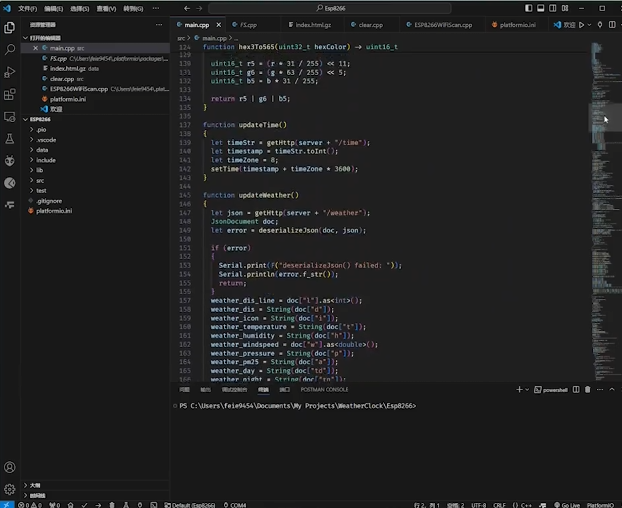
Task: Open the PlatformIO alien icon panel
Action: pos(10,162)
